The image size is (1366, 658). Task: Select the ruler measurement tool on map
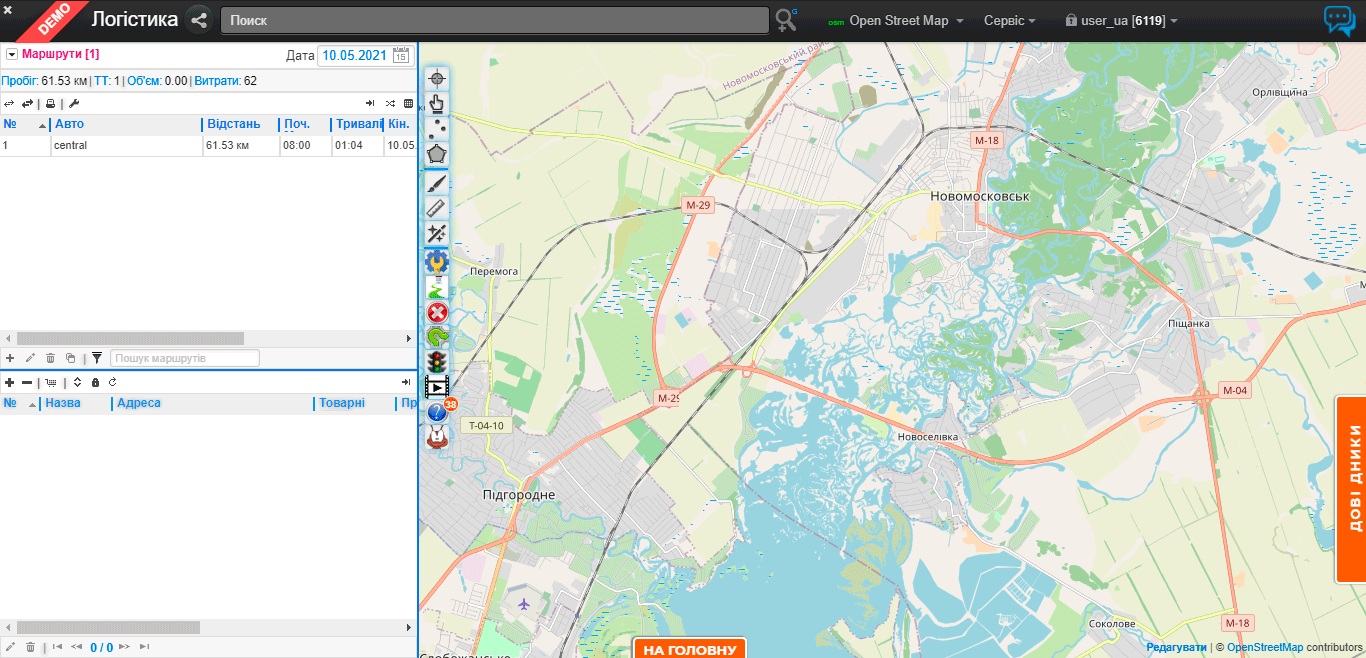click(x=437, y=208)
